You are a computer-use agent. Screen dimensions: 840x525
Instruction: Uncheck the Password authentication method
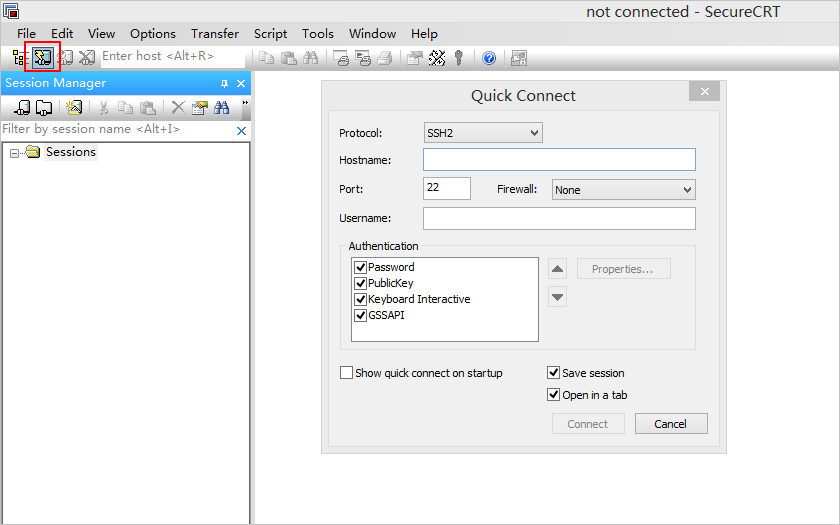click(x=361, y=267)
